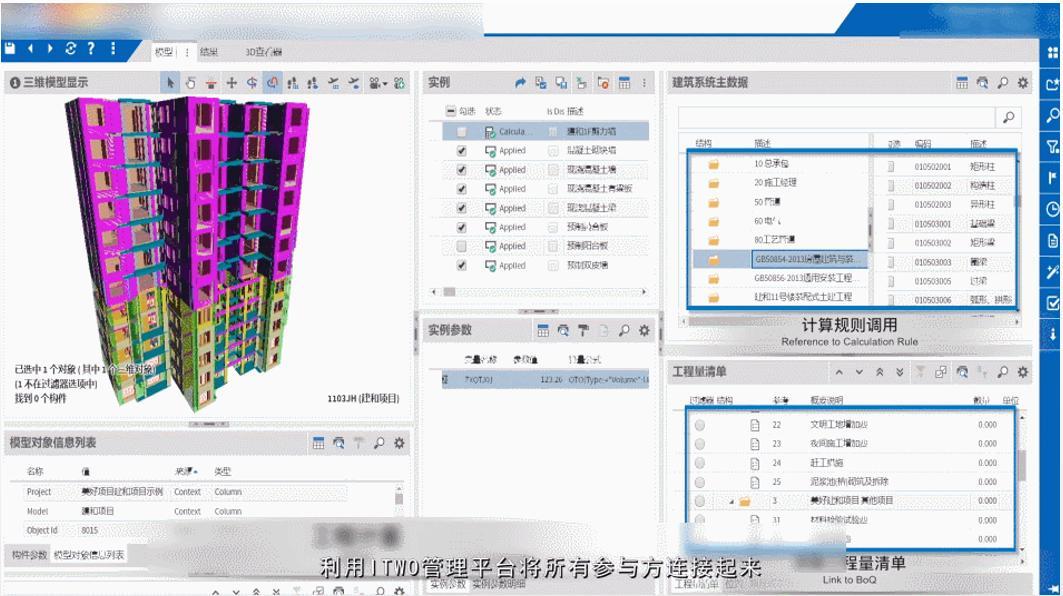
Task: Click the 状态 column header in 实例
Action: click(493, 111)
